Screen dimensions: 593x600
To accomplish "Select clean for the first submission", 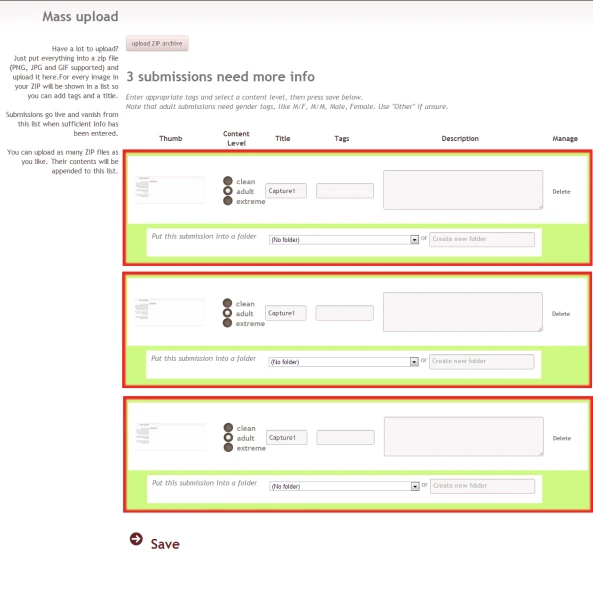I will (x=228, y=181).
